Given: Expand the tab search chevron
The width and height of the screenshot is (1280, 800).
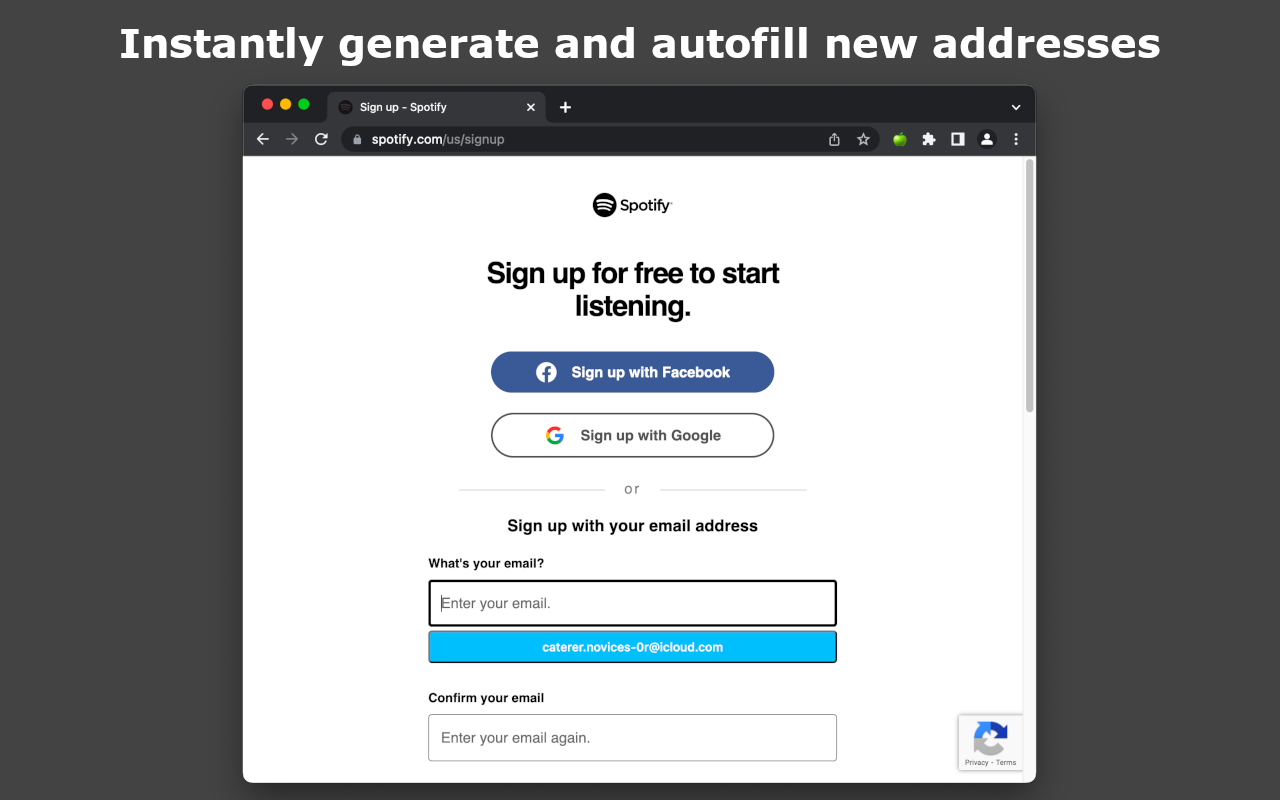Looking at the screenshot, I should [x=1016, y=107].
